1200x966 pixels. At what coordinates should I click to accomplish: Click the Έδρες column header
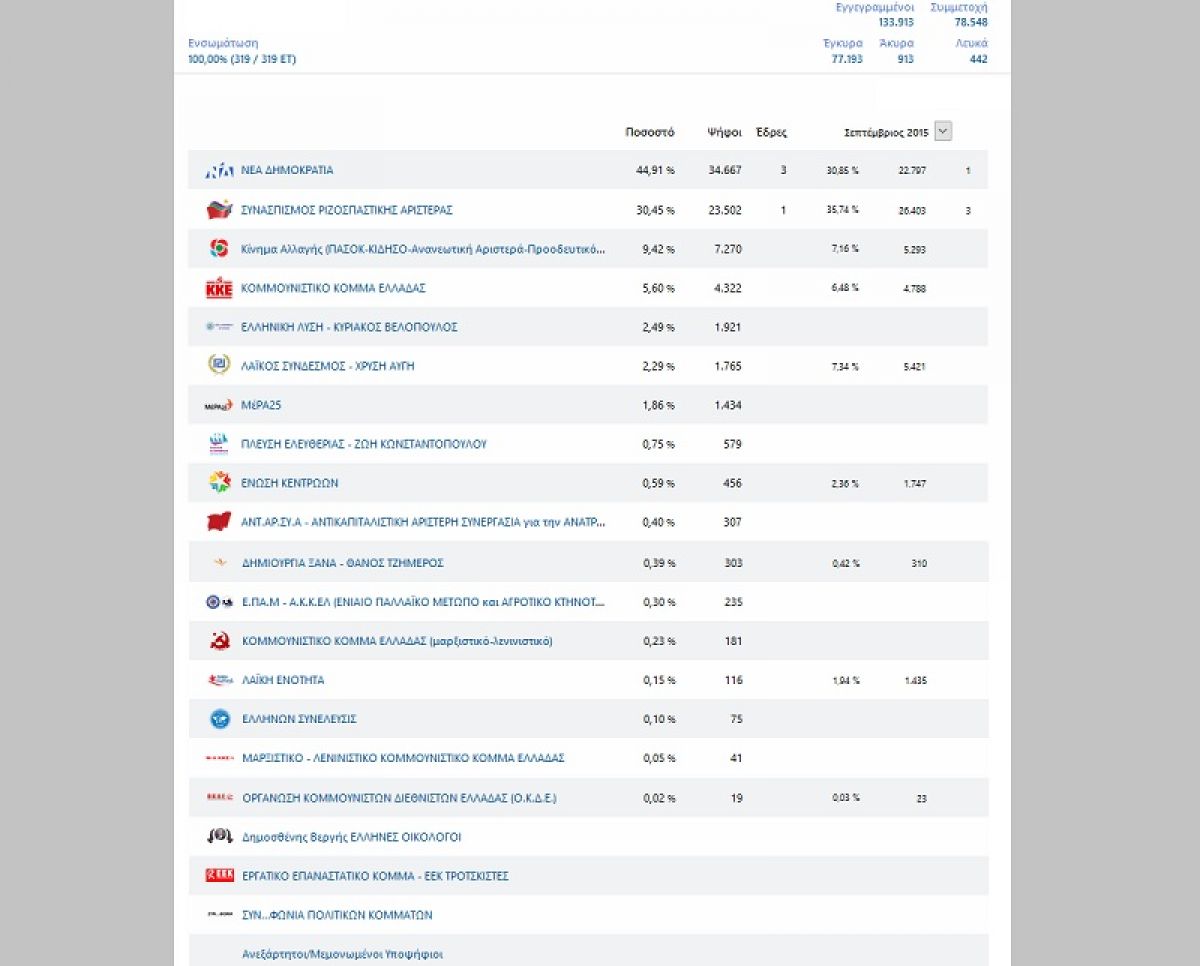(771, 132)
